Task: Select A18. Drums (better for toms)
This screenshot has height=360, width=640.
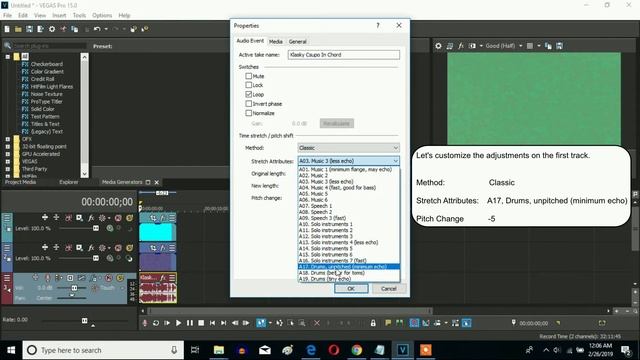Action: (349, 273)
